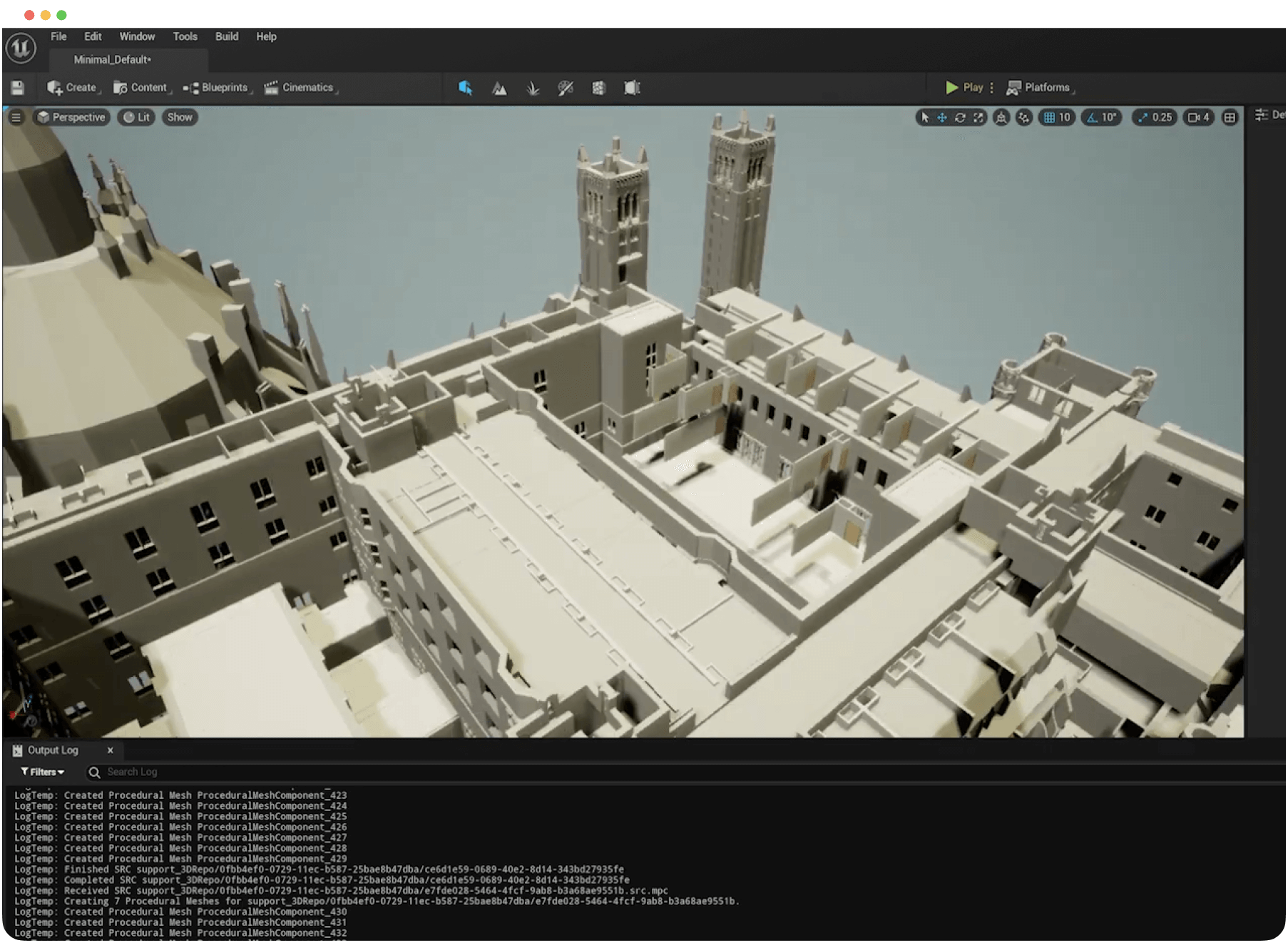
Task: Click the Play button
Action: [x=964, y=88]
